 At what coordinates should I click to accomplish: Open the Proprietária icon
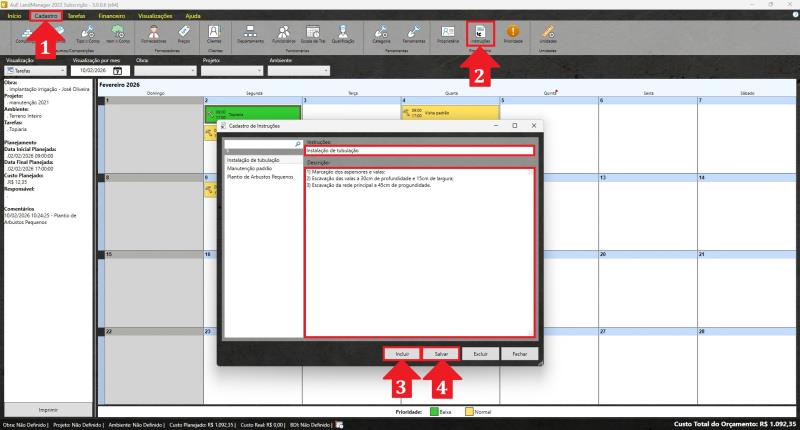pos(447,35)
